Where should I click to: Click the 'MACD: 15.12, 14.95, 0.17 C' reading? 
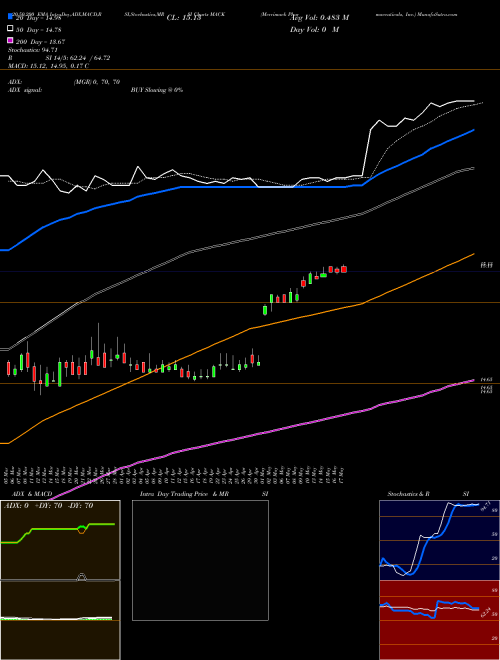48,66
